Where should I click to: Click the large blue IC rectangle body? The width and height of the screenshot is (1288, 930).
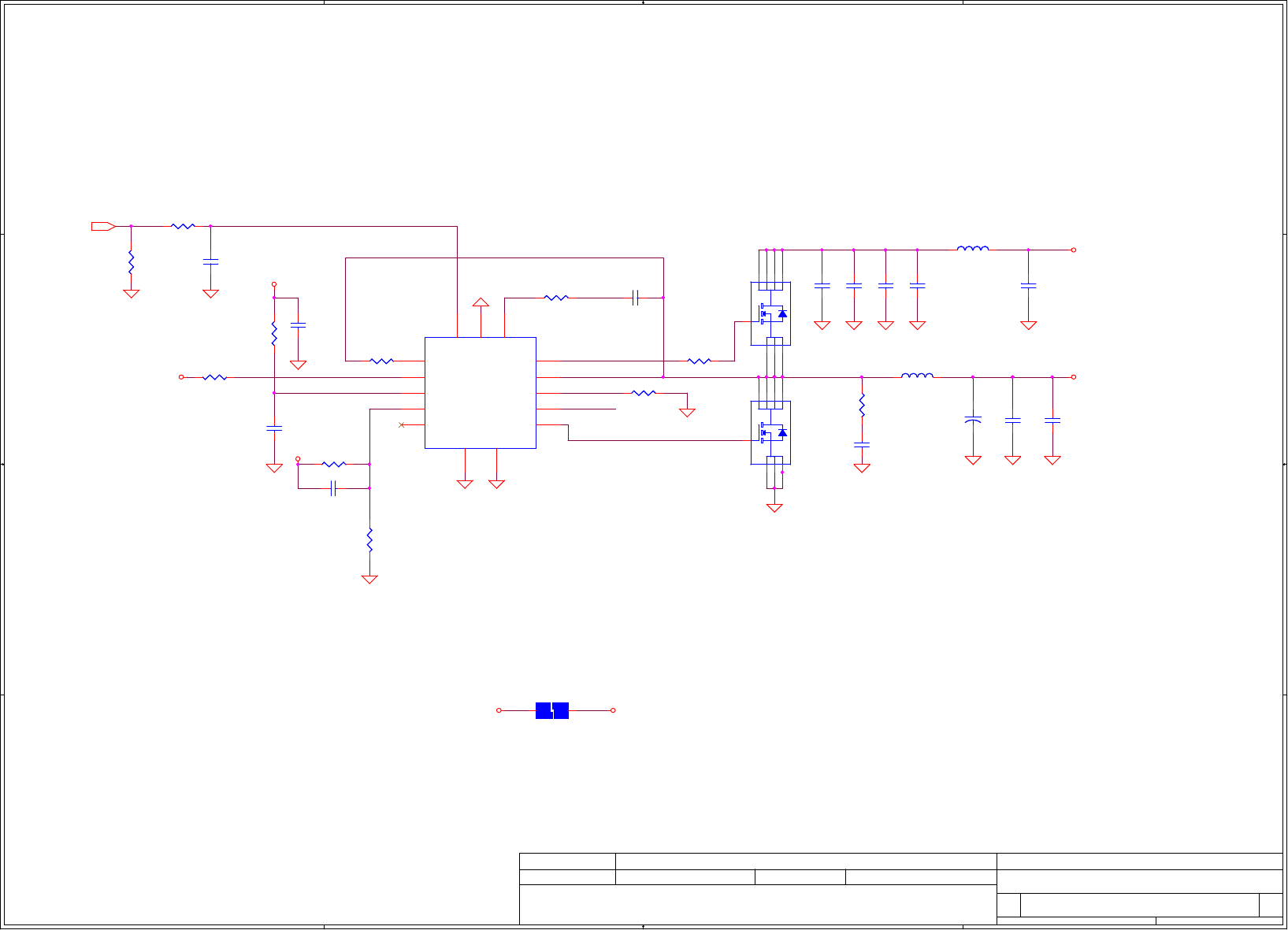tap(481, 393)
